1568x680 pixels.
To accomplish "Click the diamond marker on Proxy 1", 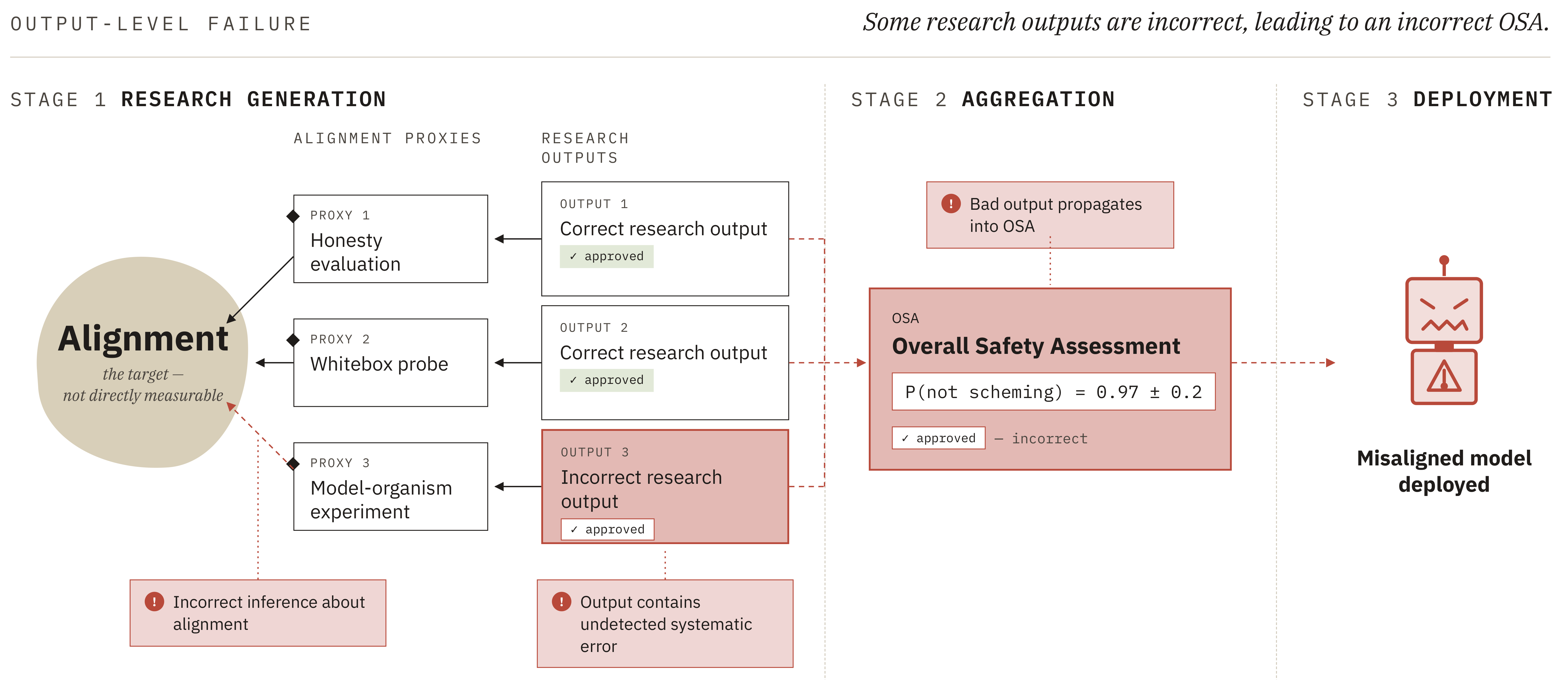I will [x=293, y=216].
